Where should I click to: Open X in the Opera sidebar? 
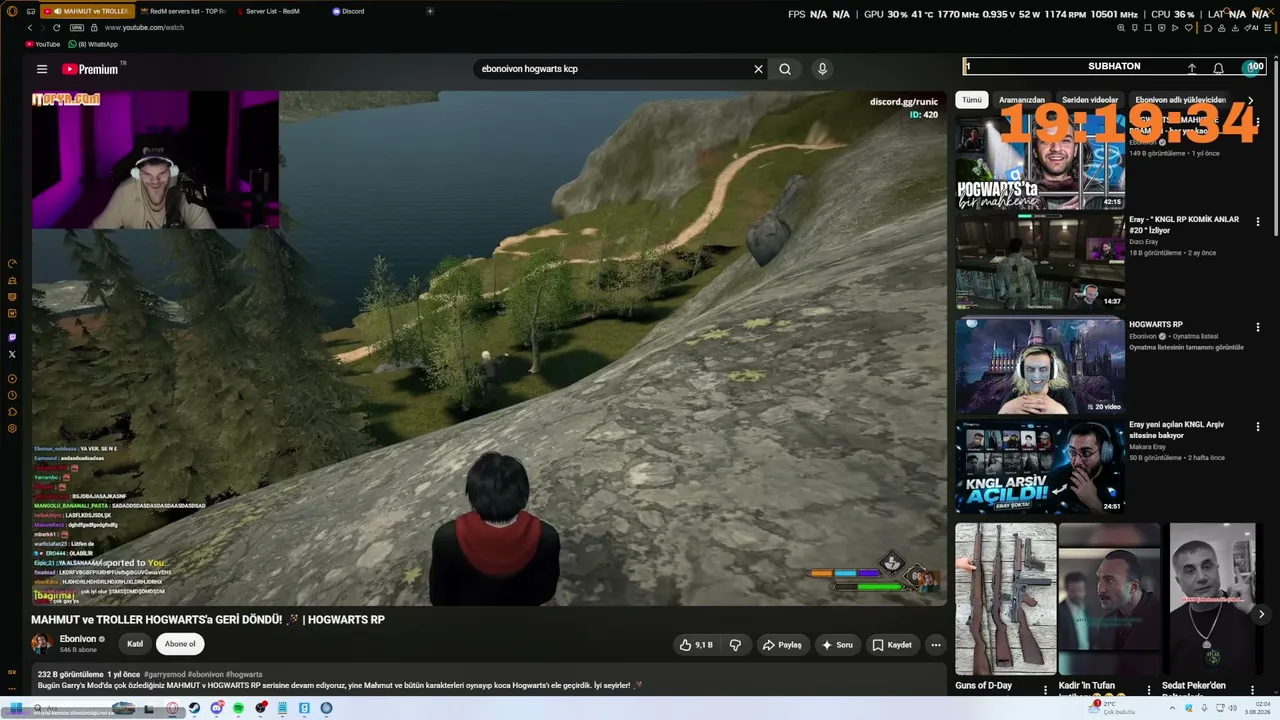click(12, 354)
